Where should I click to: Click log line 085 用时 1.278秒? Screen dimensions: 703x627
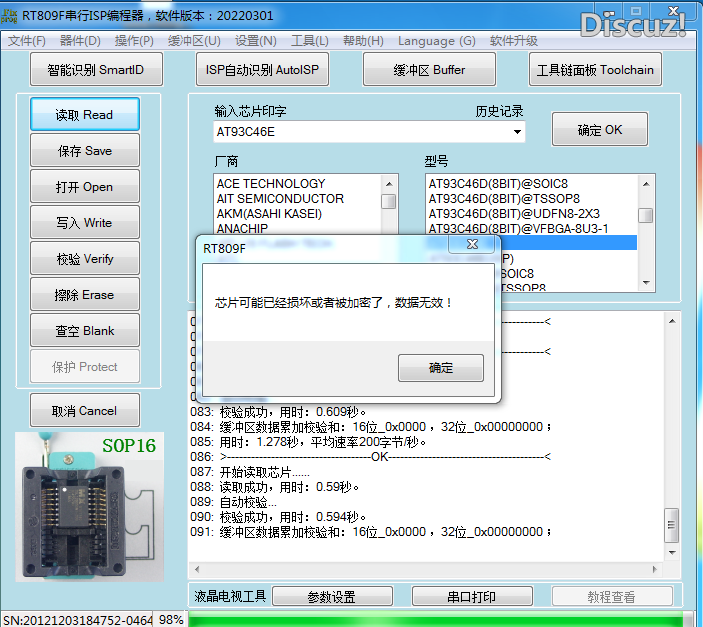coord(308,442)
